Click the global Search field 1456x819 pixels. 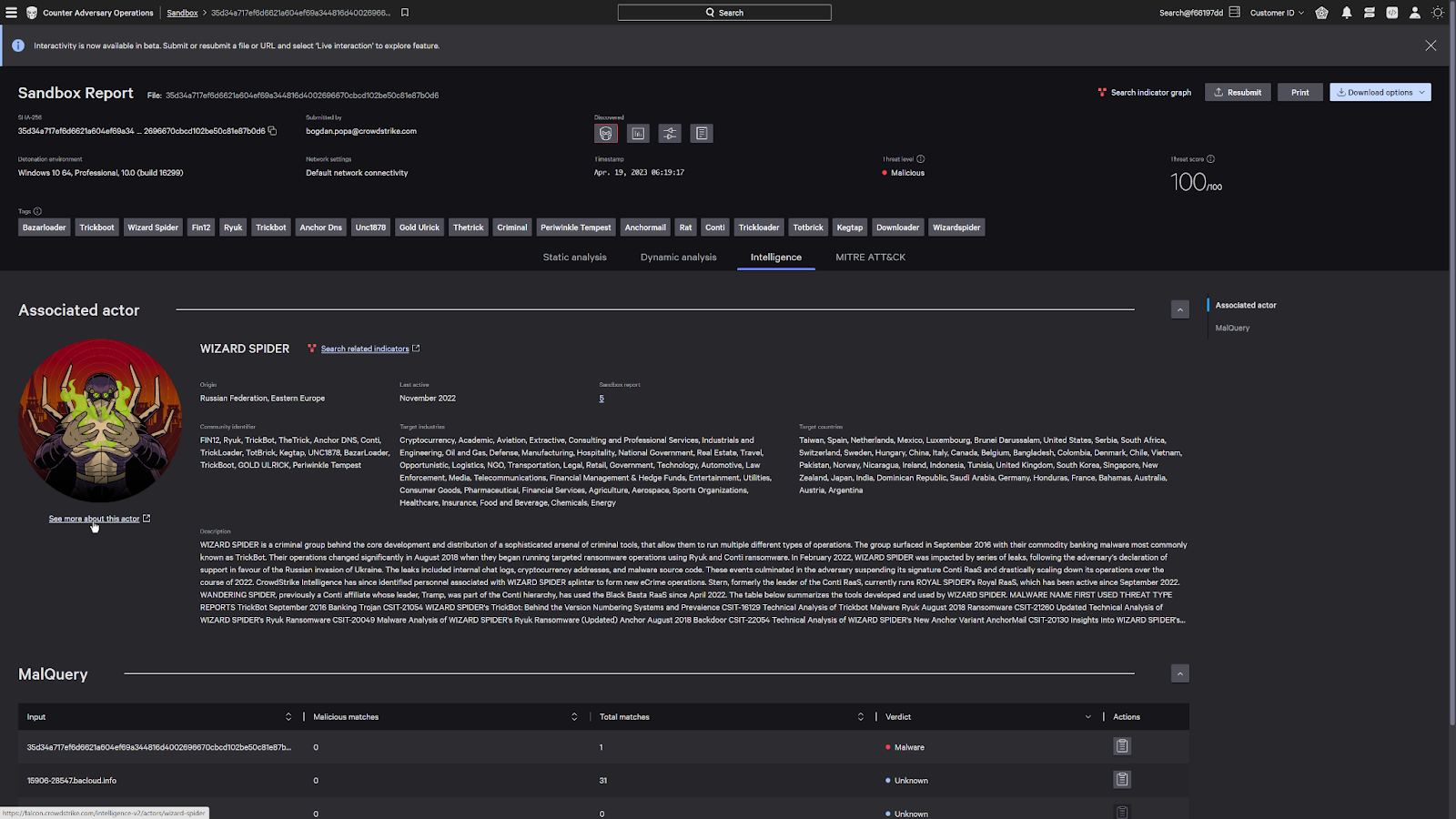tap(724, 13)
